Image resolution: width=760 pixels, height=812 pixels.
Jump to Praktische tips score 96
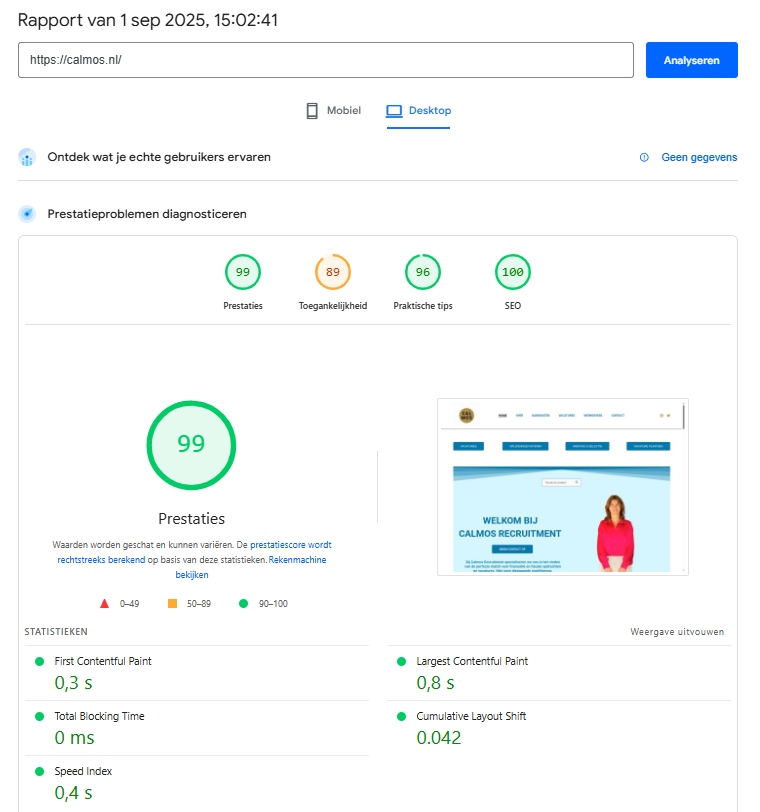click(x=422, y=272)
